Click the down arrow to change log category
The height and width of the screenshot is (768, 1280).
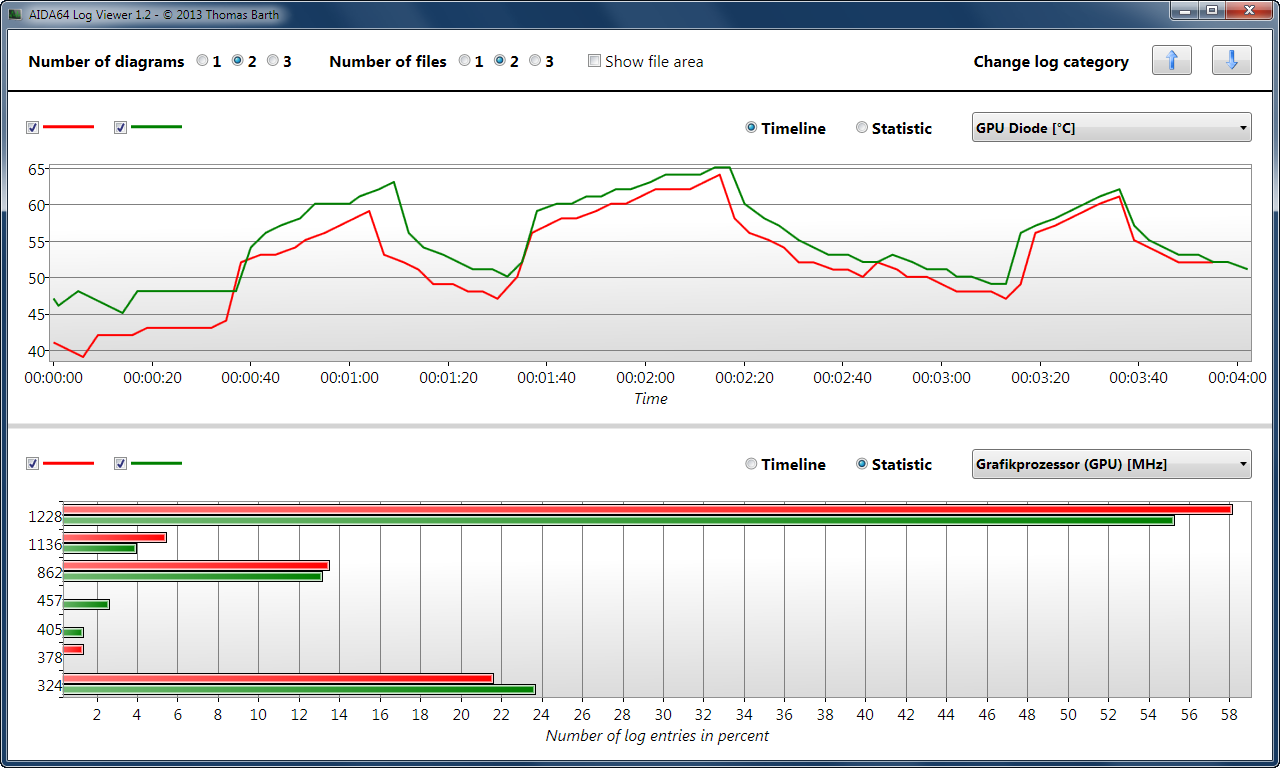pyautogui.click(x=1232, y=60)
